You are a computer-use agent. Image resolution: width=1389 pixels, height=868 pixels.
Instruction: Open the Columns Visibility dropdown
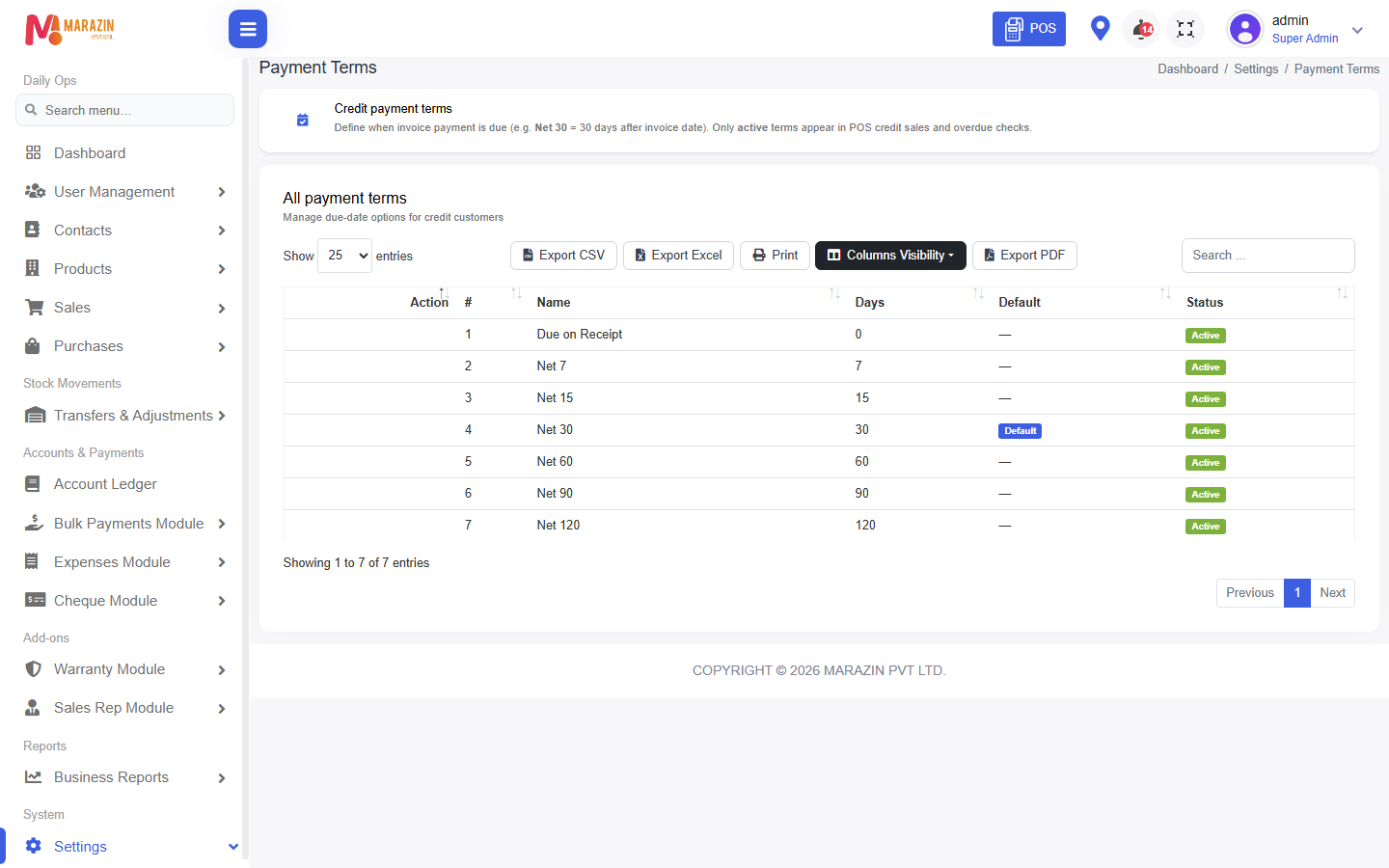pyautogui.click(x=890, y=256)
